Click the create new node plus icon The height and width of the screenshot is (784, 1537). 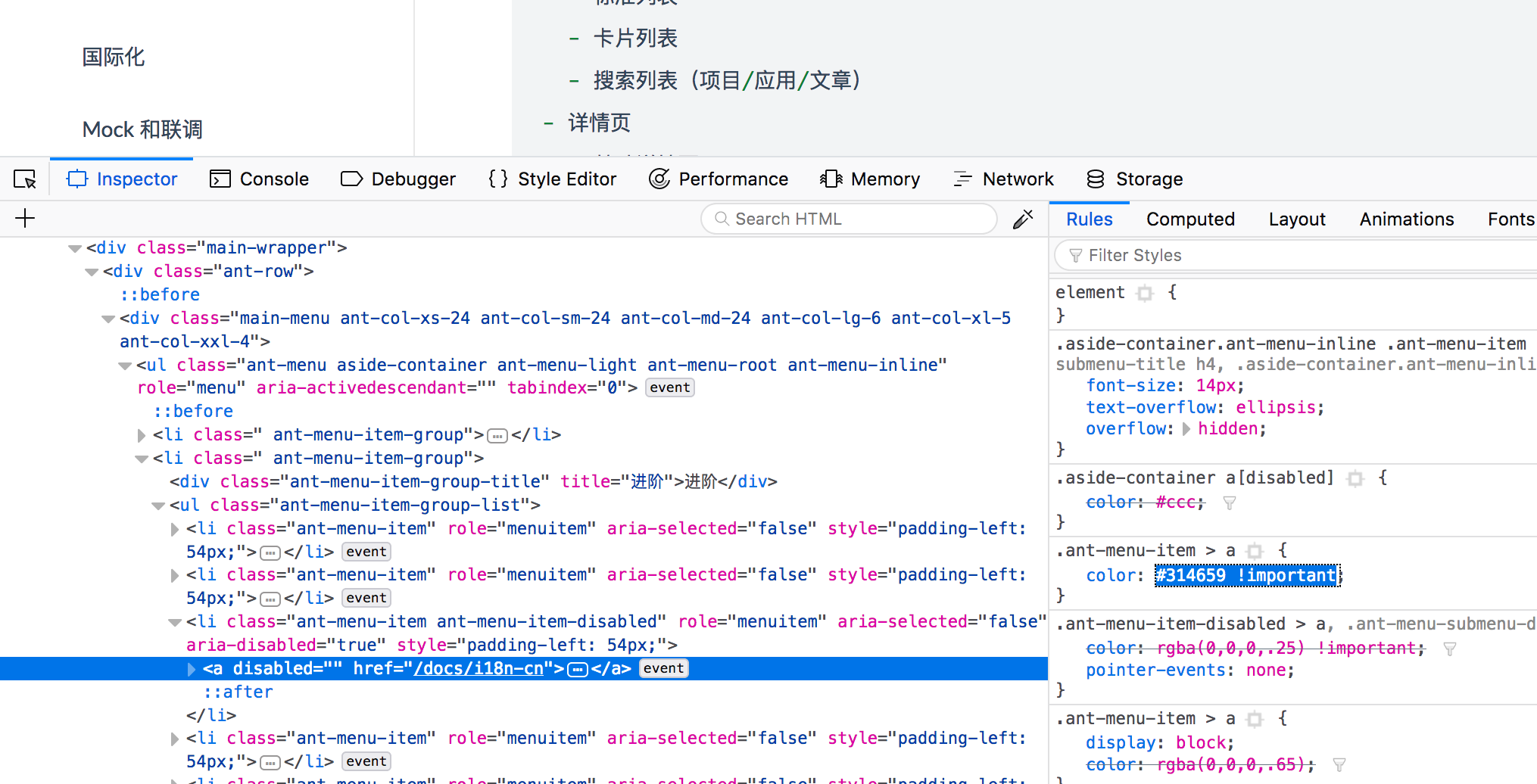tap(25, 219)
